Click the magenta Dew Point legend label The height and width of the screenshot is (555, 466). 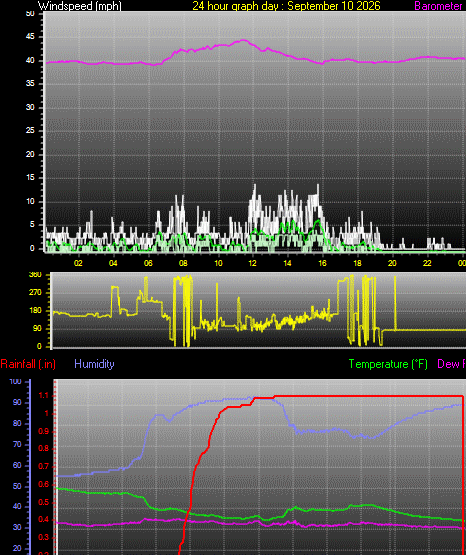(x=451, y=364)
